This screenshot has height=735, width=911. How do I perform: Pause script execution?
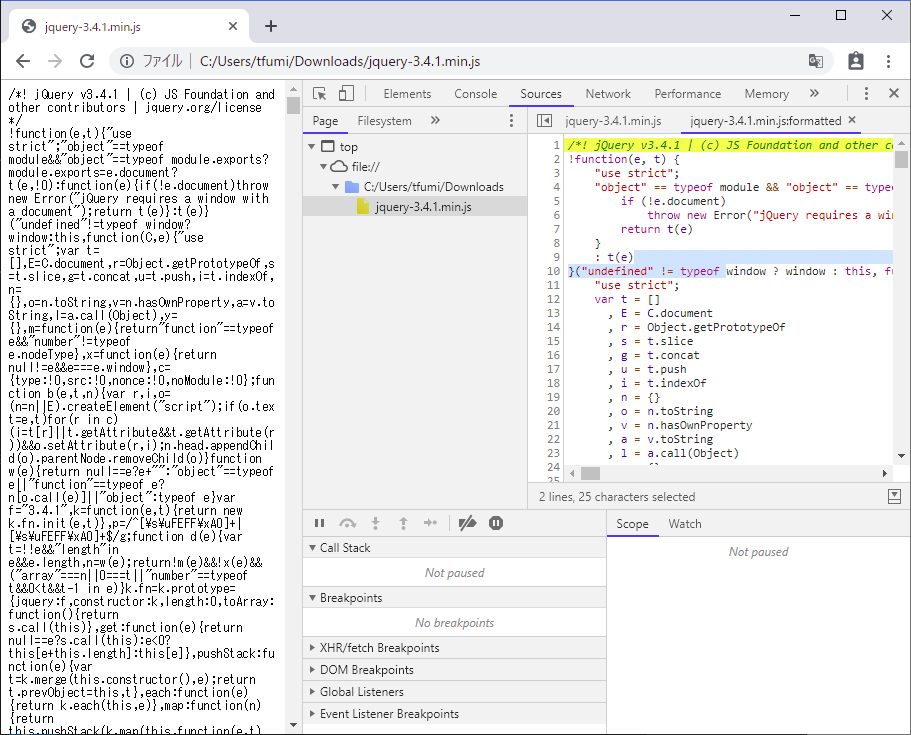click(320, 523)
